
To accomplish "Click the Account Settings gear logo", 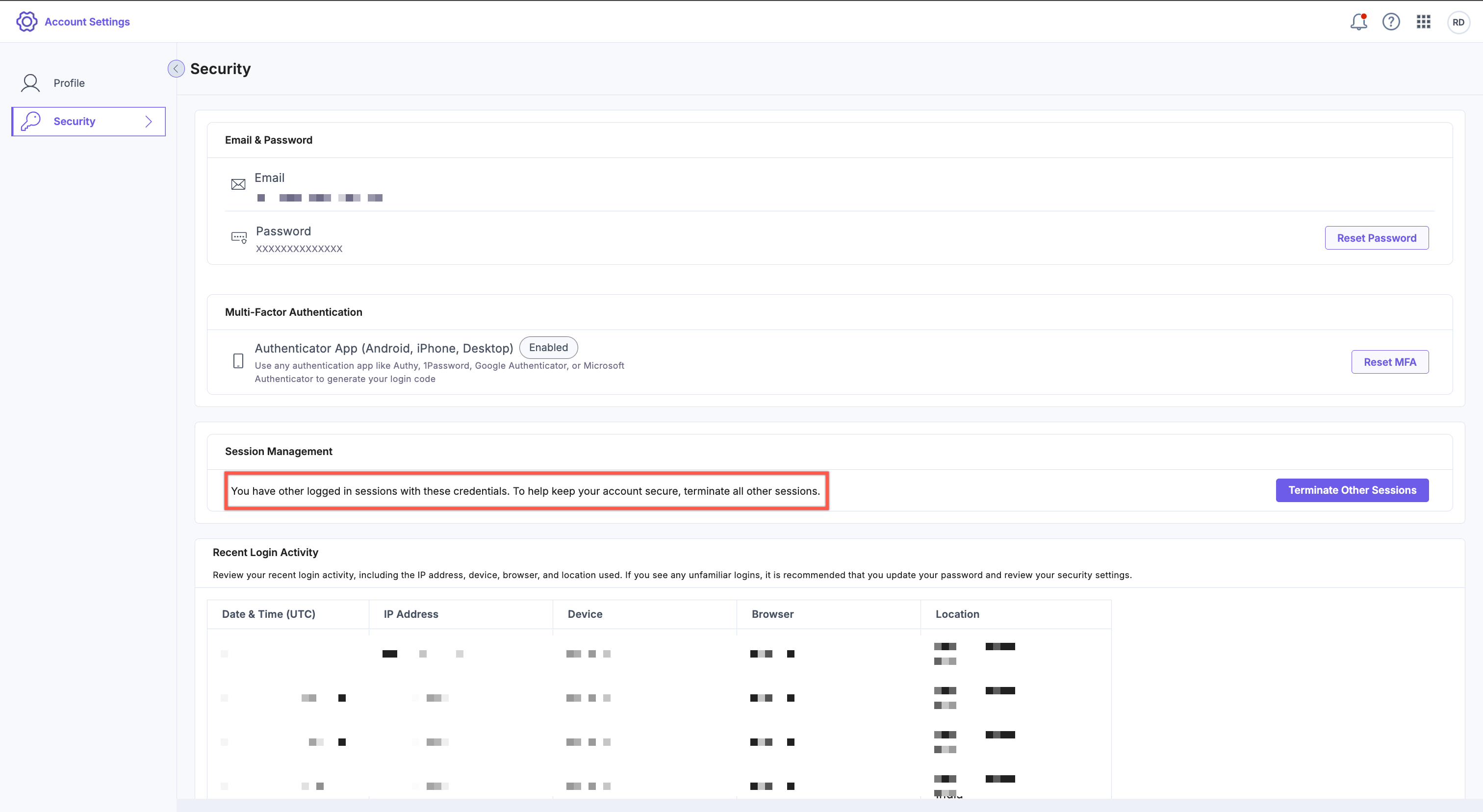I will [x=26, y=22].
